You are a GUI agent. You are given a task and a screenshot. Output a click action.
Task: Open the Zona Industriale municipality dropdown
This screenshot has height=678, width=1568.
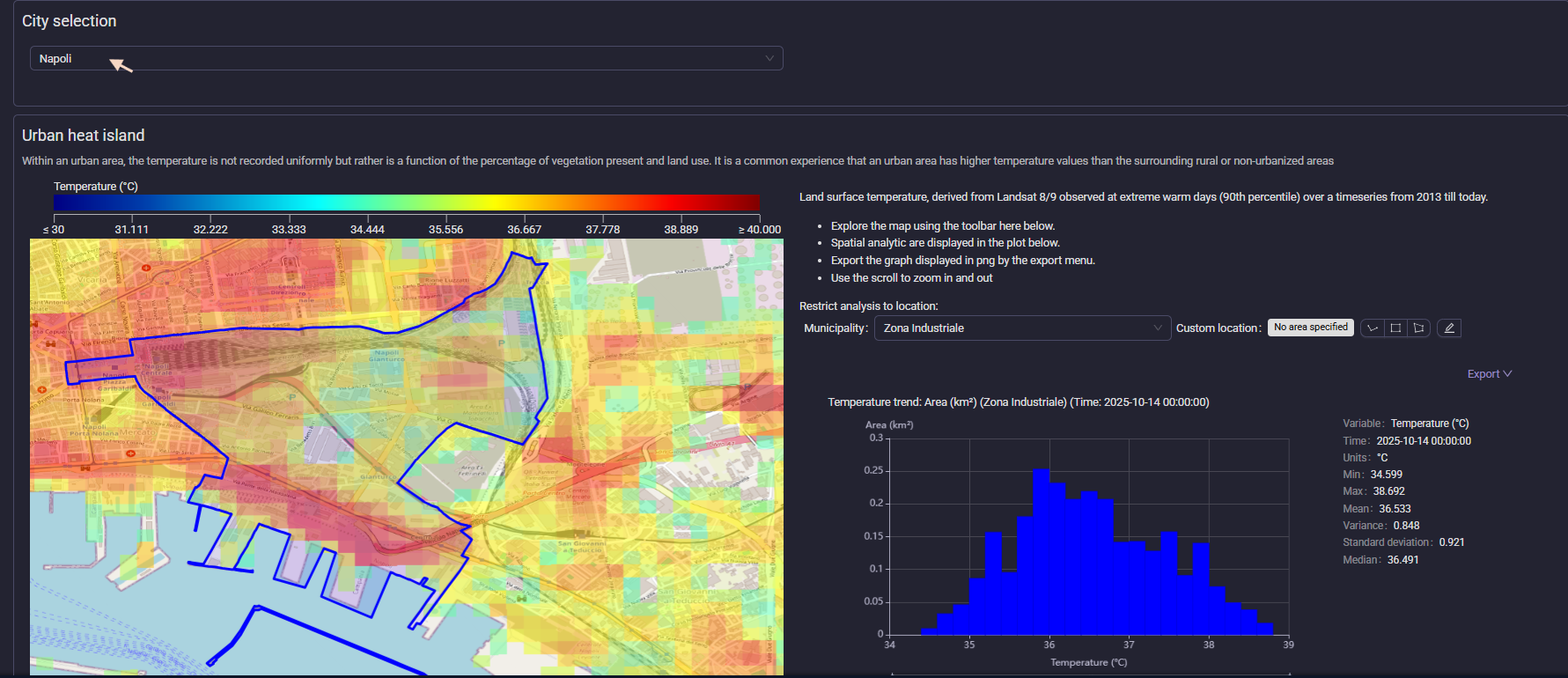[x=1021, y=328]
